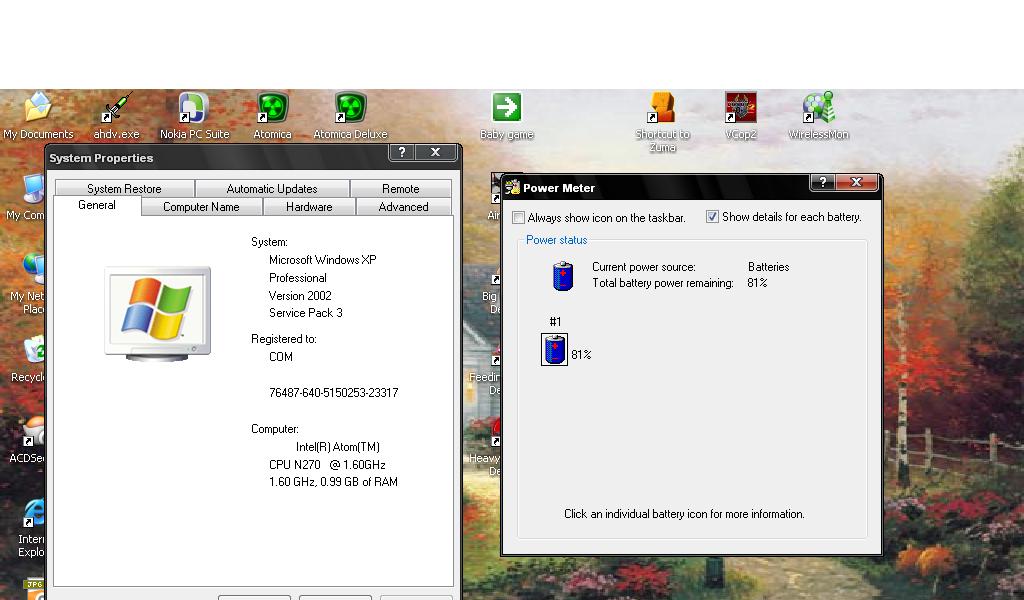This screenshot has width=1024, height=600.
Task: Launch the ahdv.exe desktop shortcut
Action: click(x=117, y=108)
